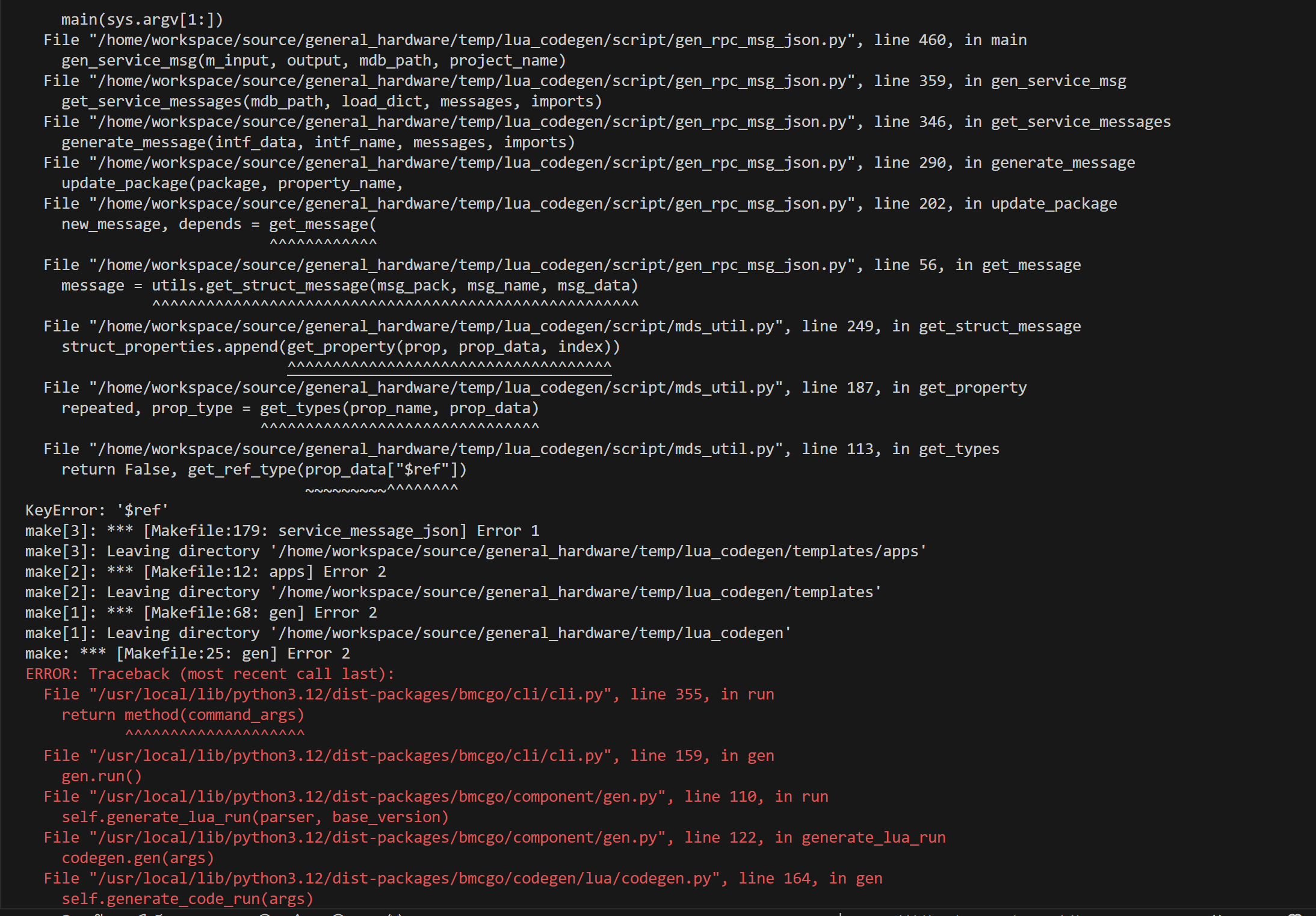Image resolution: width=1316 pixels, height=916 pixels.
Task: Open bmcgo codegen.py path at line 164
Action: (408, 879)
